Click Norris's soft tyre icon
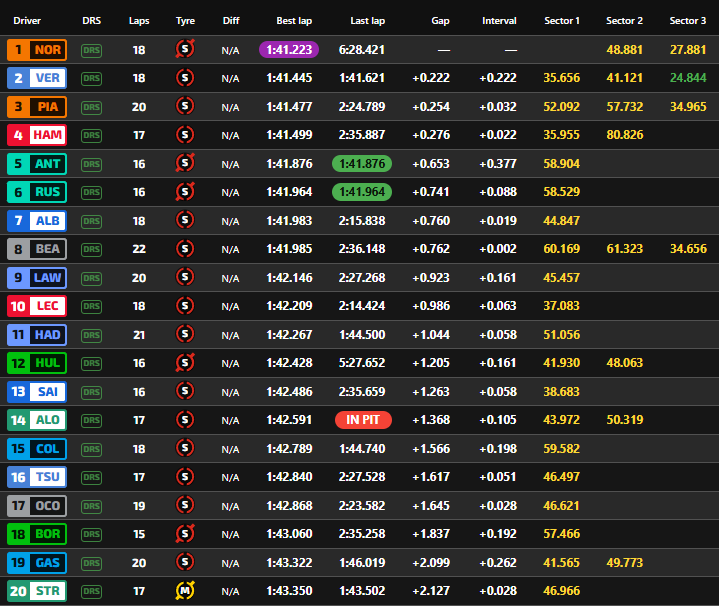This screenshot has width=719, height=606. 185,49
